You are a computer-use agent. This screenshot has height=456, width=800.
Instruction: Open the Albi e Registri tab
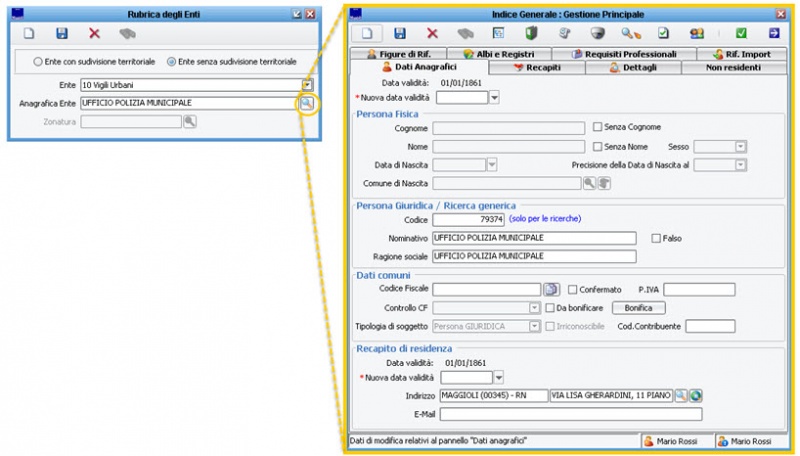[499, 54]
